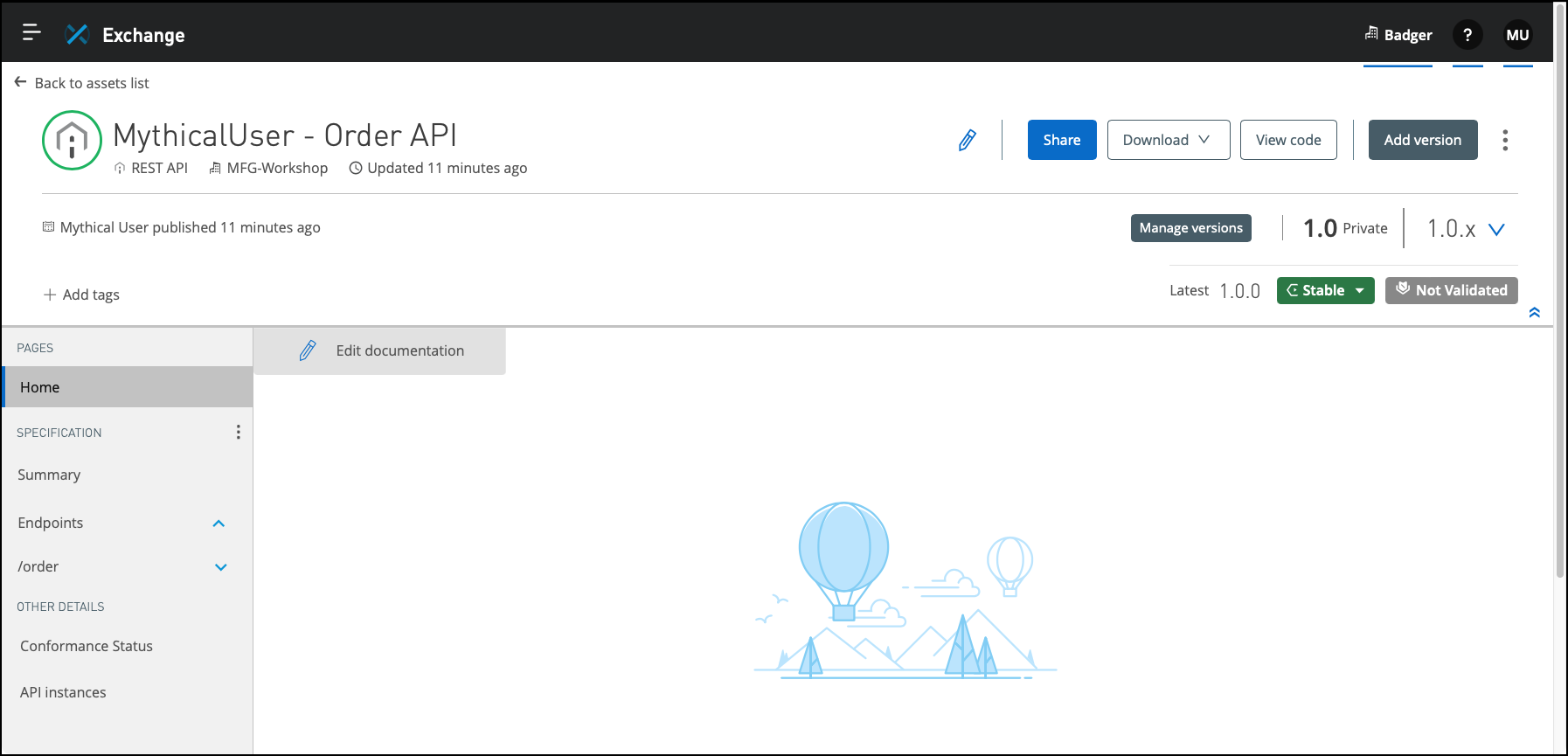Collapse the asset header with double chevron
This screenshot has height=756, width=1568.
[x=1534, y=313]
